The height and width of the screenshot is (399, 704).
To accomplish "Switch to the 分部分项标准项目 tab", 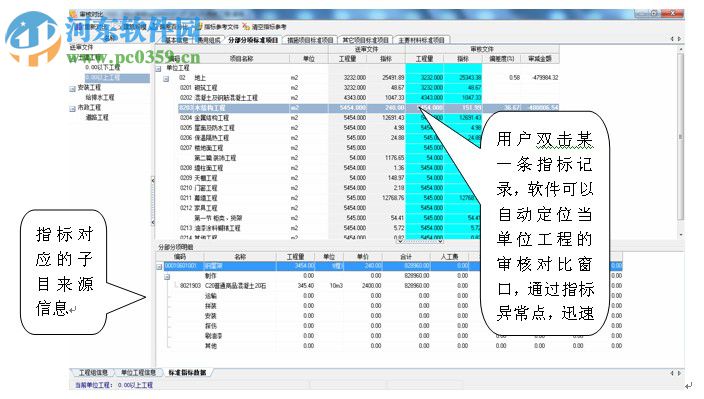I will tap(253, 40).
